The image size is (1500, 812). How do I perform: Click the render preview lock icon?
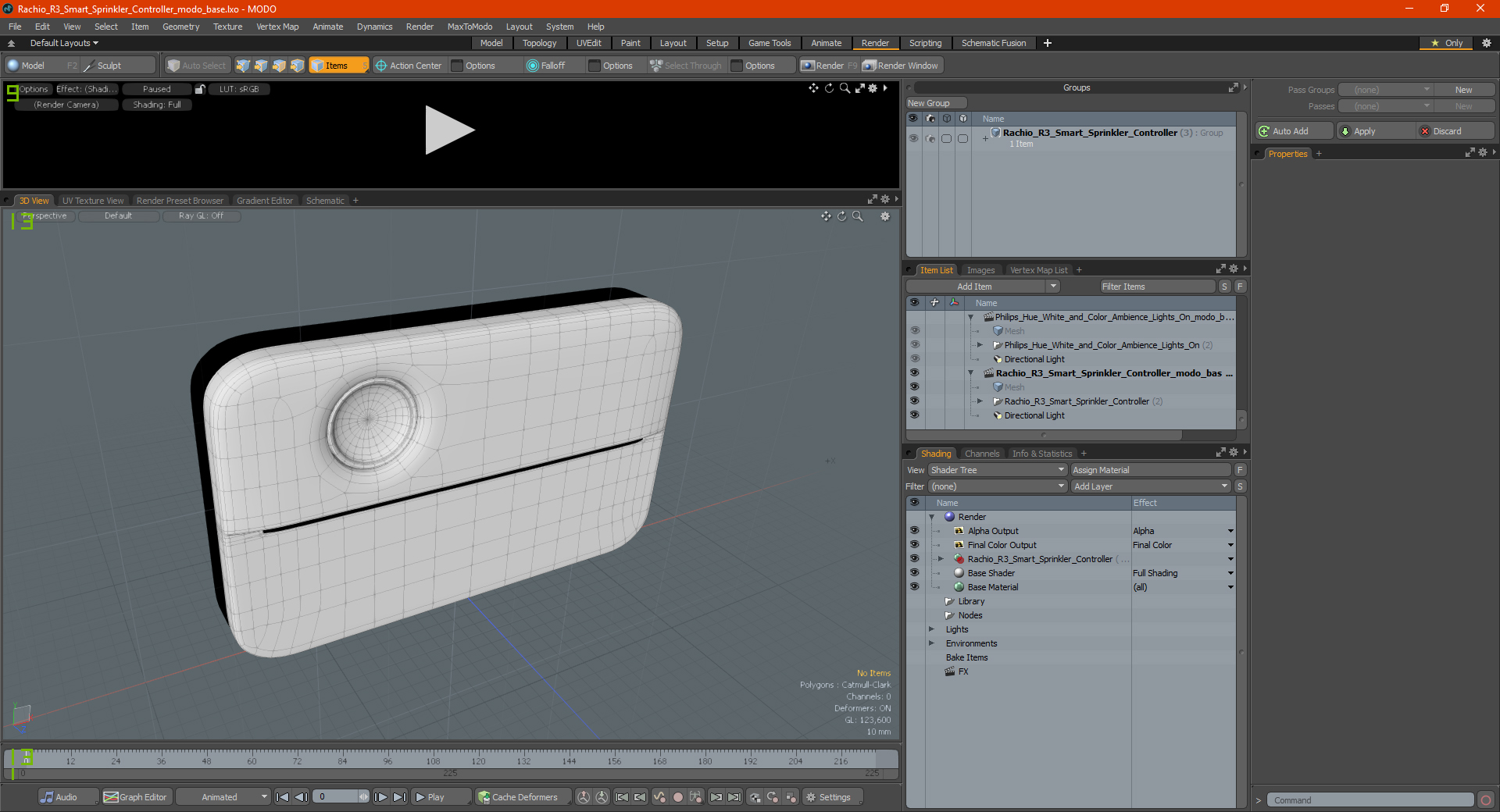200,89
